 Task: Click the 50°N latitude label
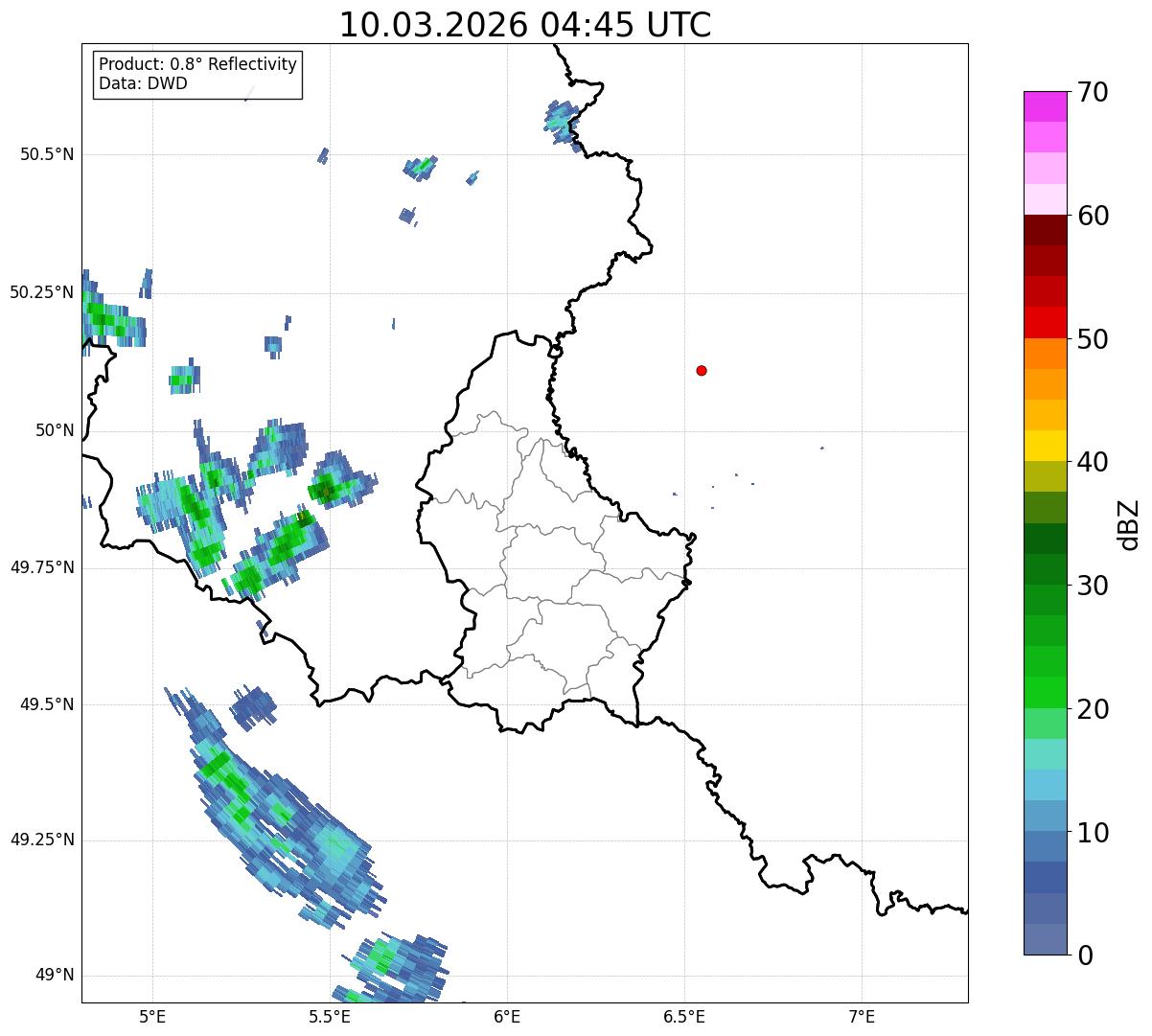56,430
